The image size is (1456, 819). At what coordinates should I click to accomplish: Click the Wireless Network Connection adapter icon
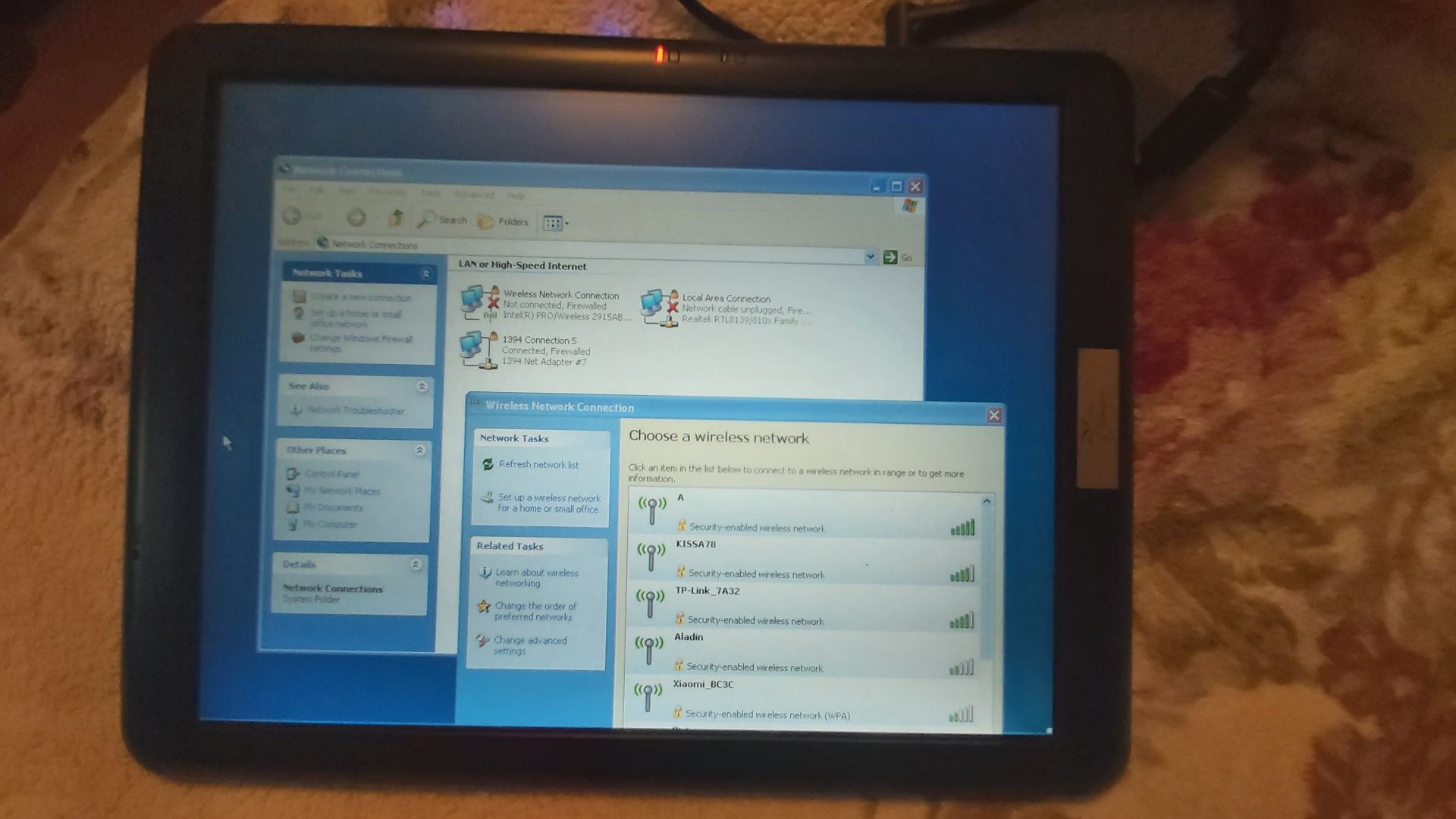tap(480, 303)
